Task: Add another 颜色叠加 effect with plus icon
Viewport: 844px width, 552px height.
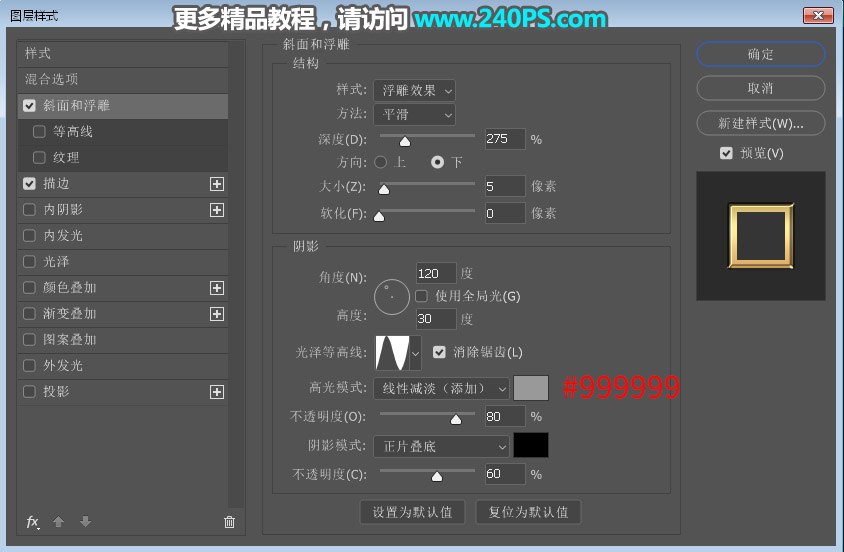Action: coord(216,288)
